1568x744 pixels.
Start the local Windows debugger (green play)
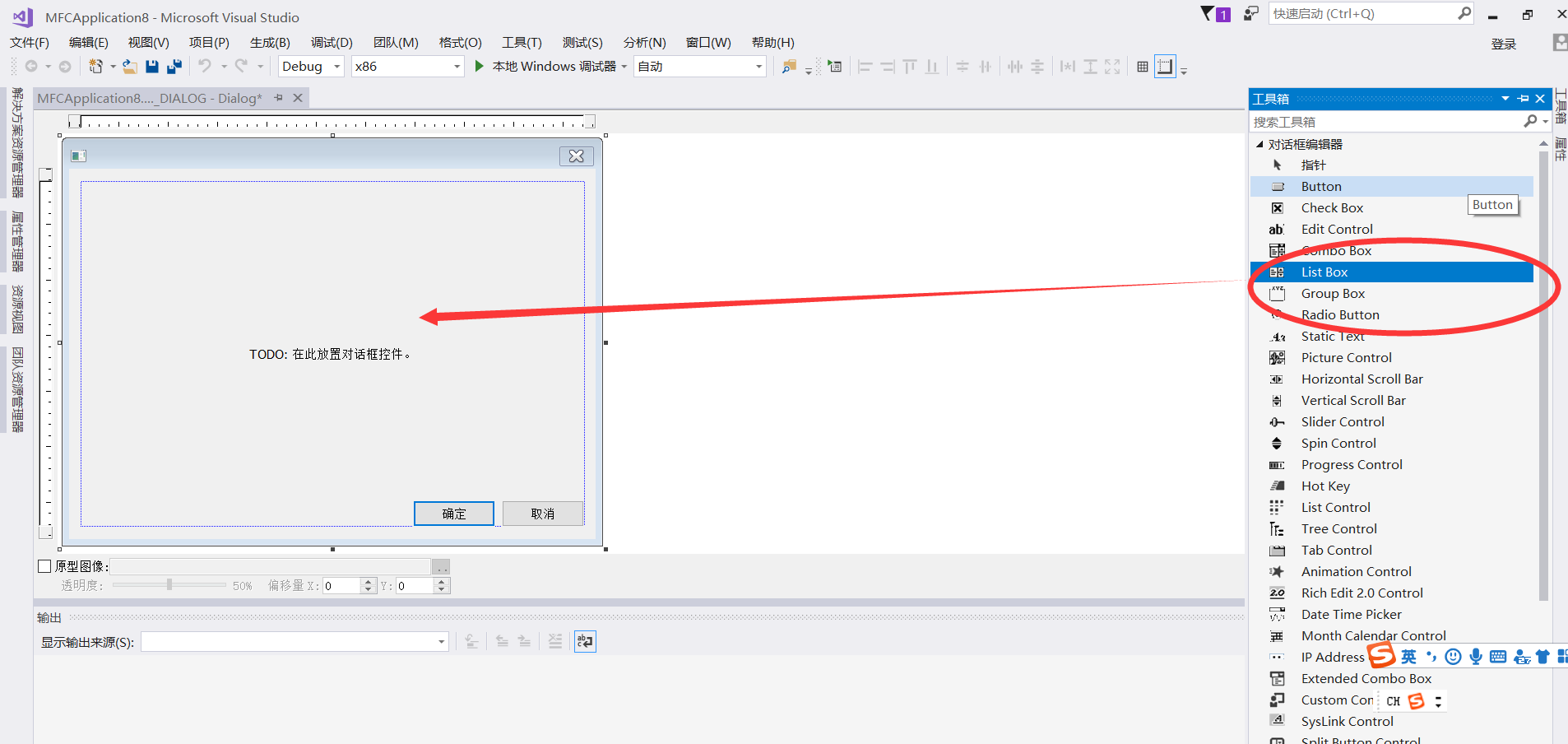pyautogui.click(x=480, y=66)
